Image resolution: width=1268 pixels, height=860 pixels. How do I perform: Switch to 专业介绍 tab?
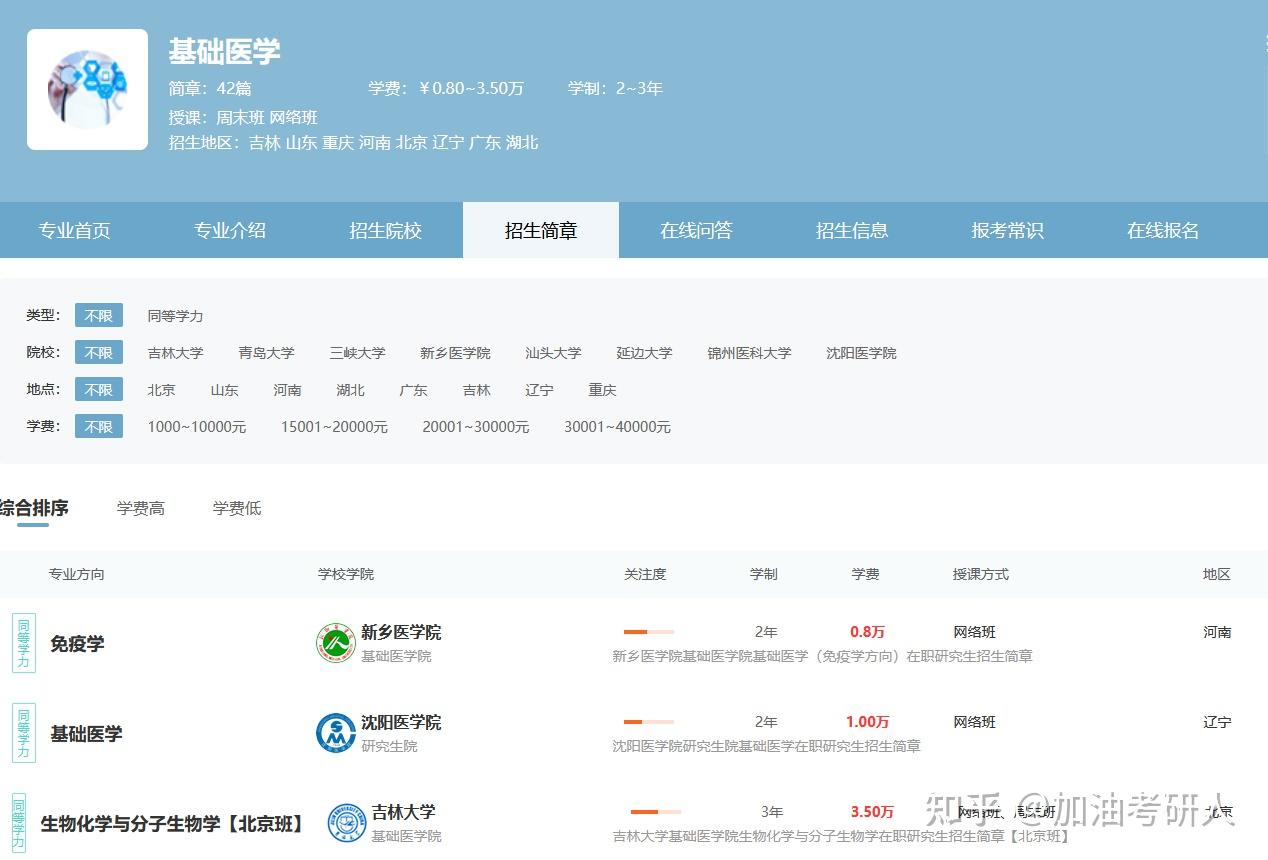click(x=230, y=230)
